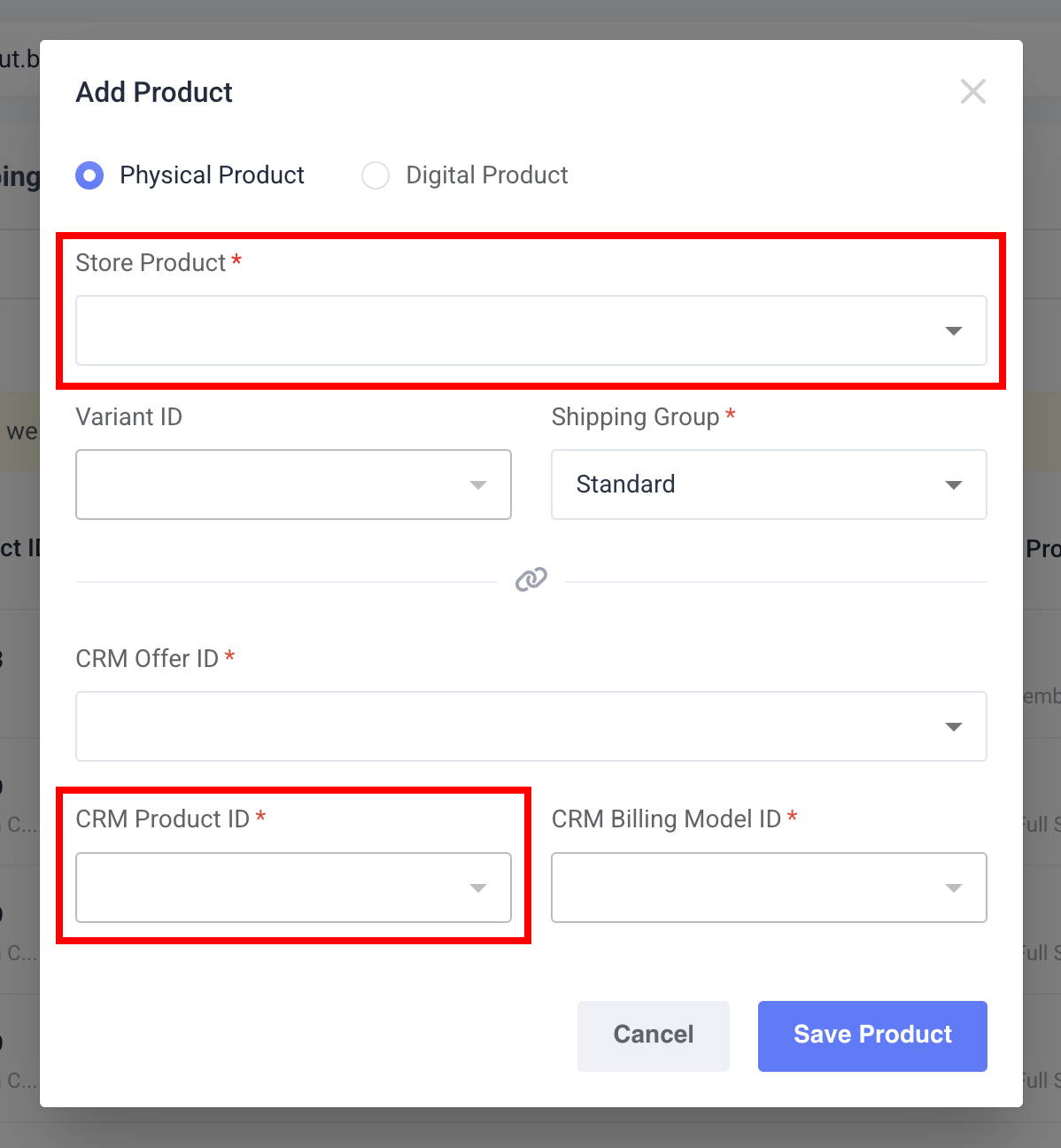Click the CRM Offer ID caret arrow
1061x1148 pixels.
pyautogui.click(x=954, y=726)
